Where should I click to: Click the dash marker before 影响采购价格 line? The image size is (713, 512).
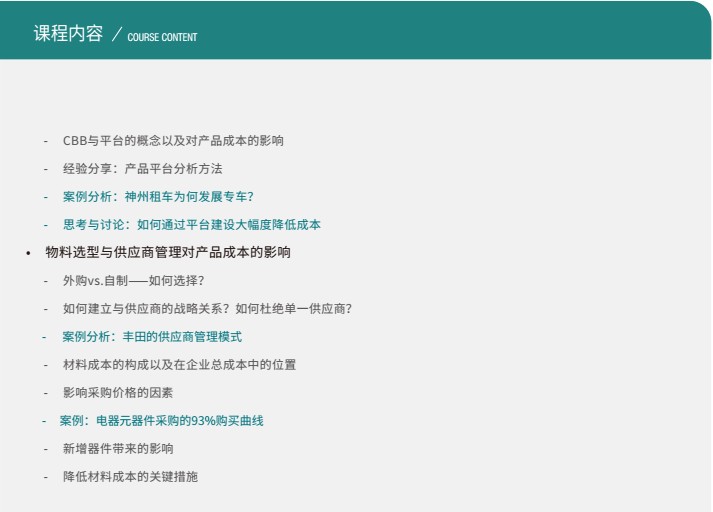(45, 393)
